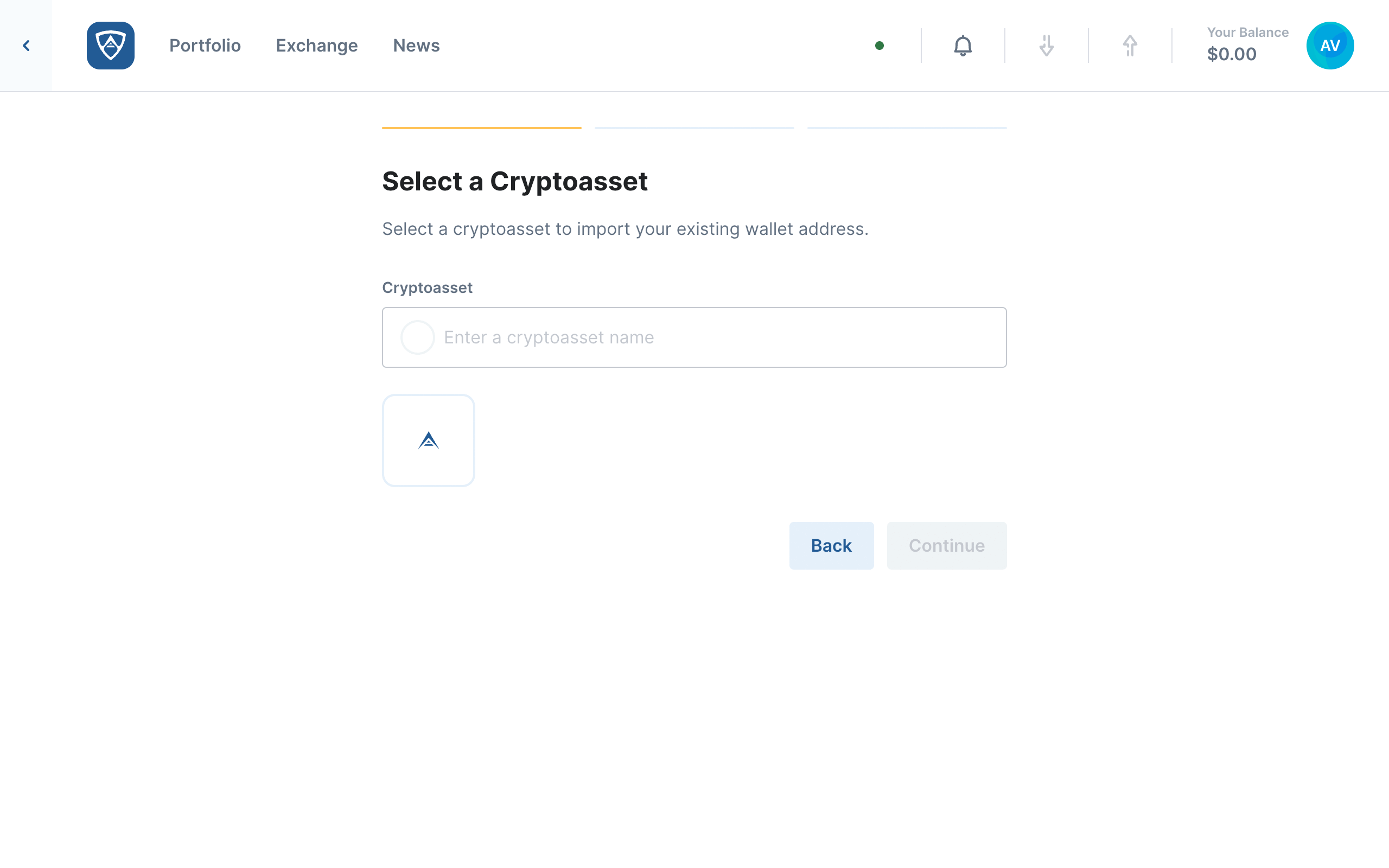The width and height of the screenshot is (1389, 868).
Task: Open the notifications bell
Action: click(963, 46)
